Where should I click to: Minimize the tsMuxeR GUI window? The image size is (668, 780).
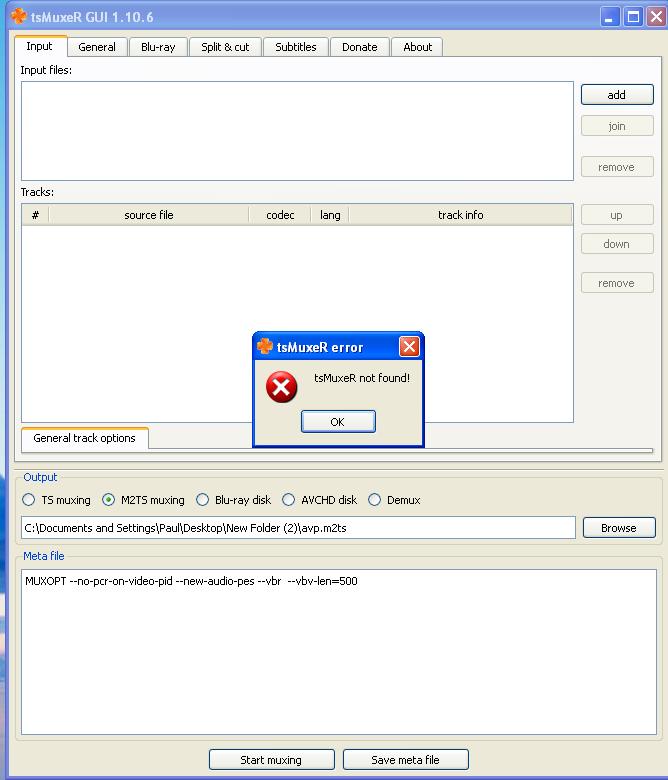click(609, 17)
